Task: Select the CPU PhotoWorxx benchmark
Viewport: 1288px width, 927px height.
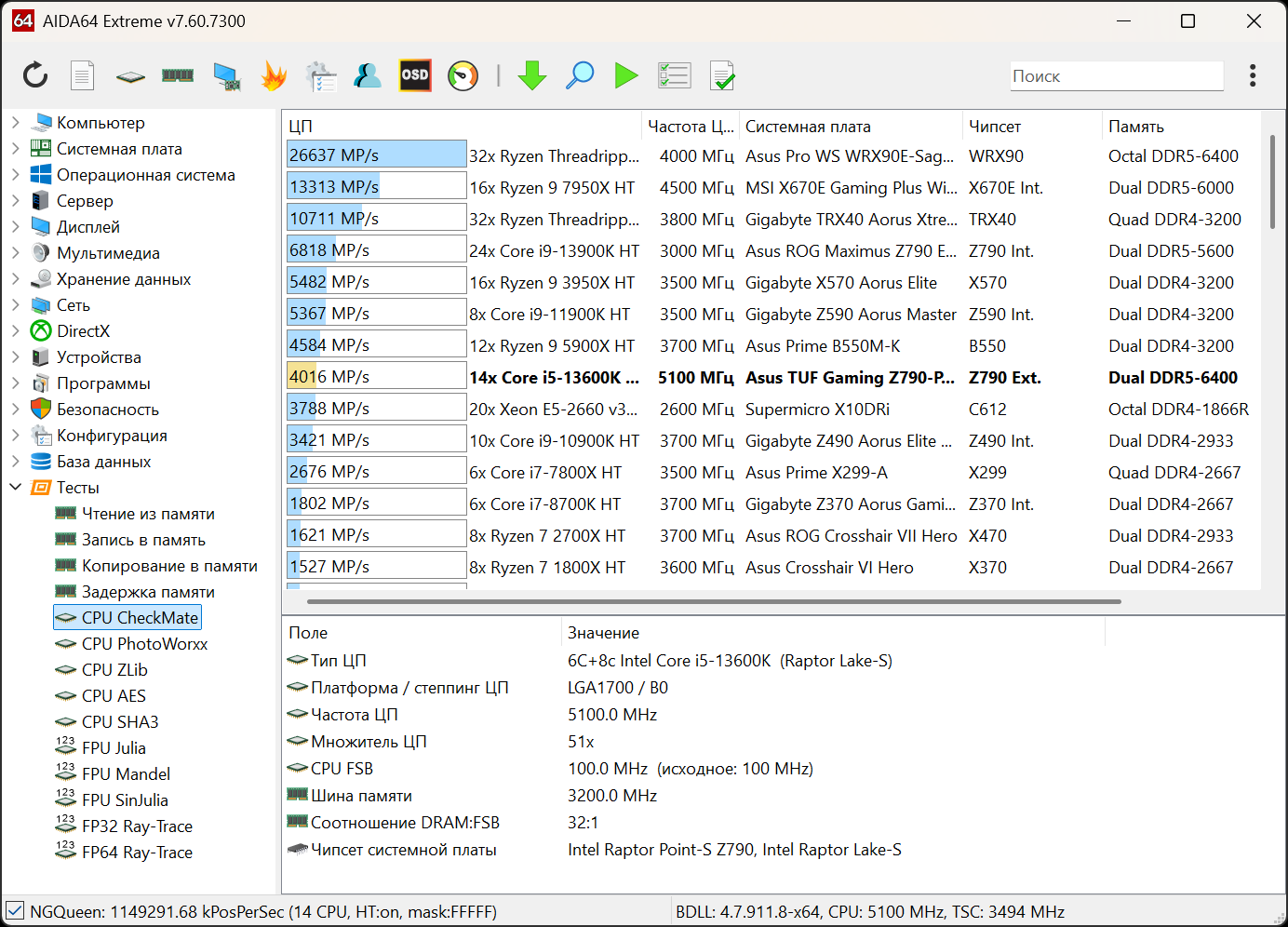Action: coord(144,644)
